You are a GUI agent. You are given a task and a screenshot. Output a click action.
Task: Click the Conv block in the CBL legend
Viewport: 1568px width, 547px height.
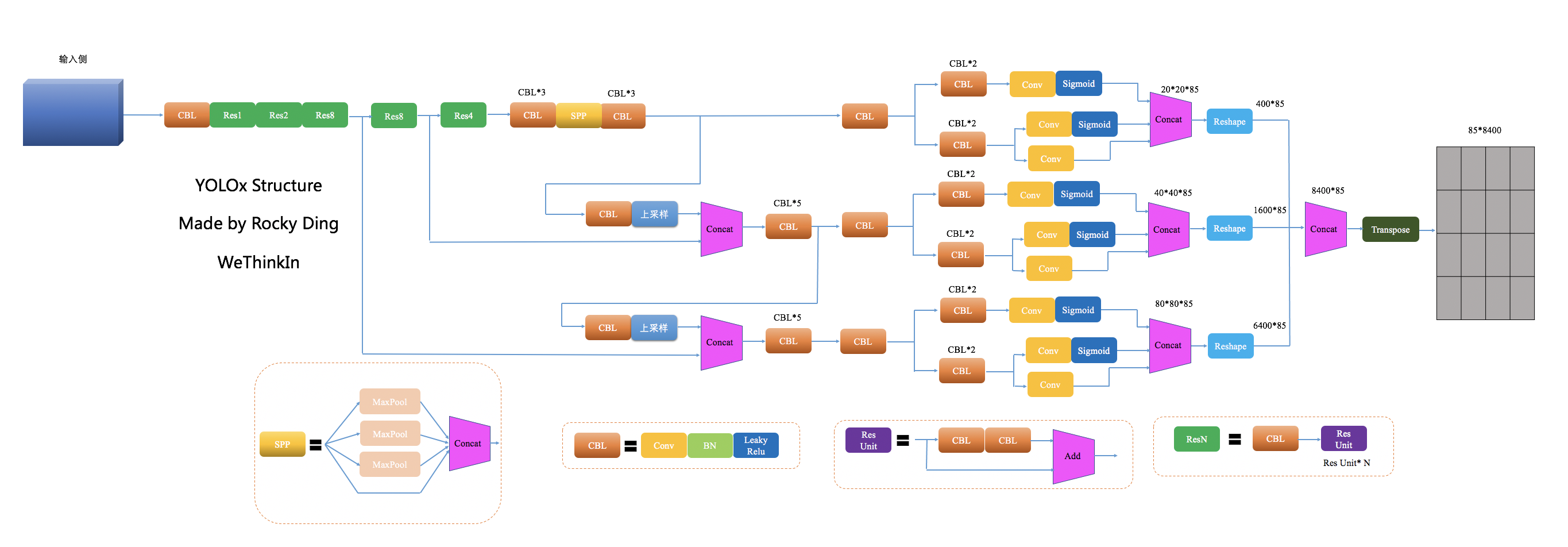pyautogui.click(x=663, y=445)
